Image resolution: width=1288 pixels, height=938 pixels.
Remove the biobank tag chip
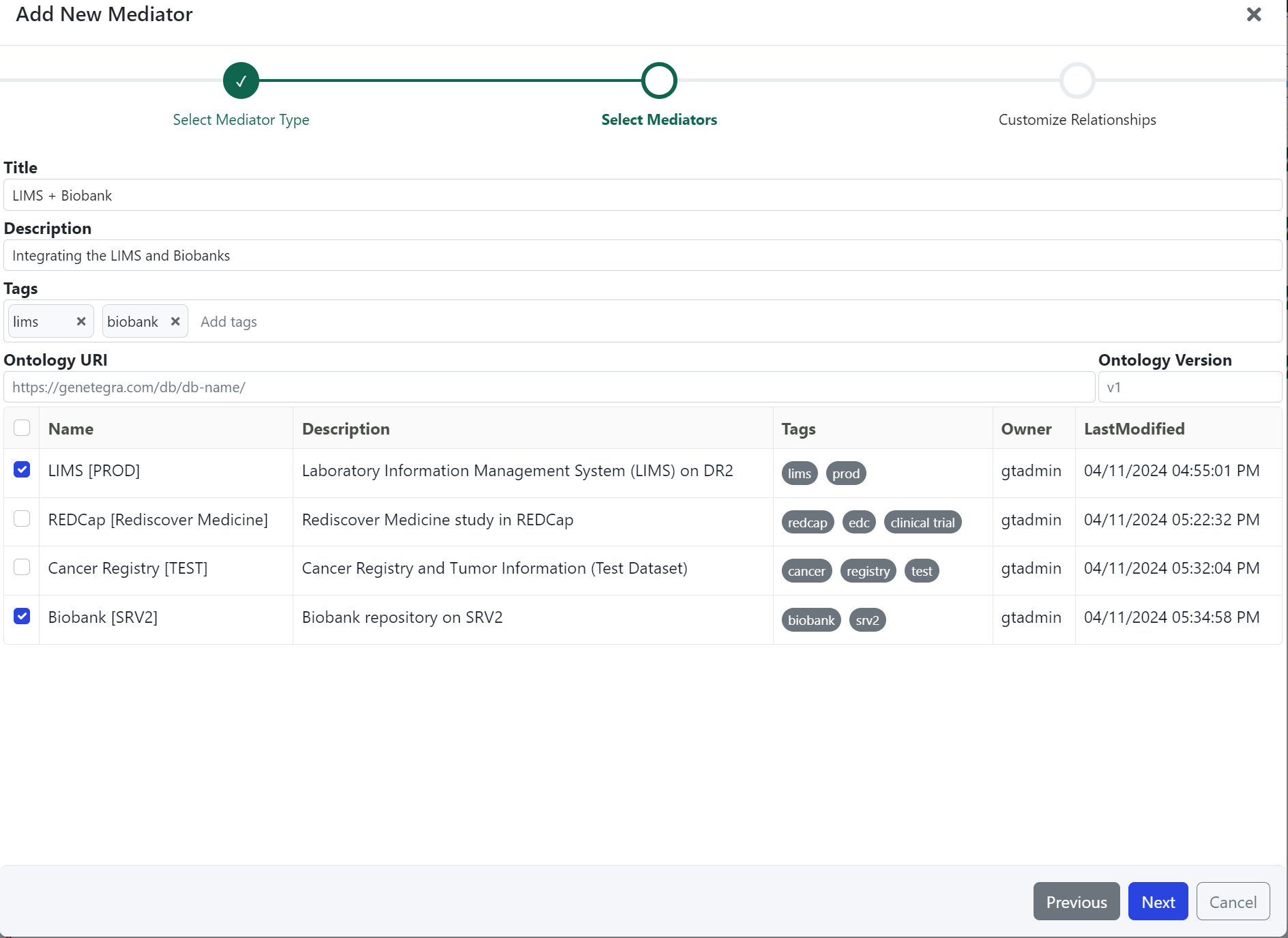pyautogui.click(x=175, y=321)
